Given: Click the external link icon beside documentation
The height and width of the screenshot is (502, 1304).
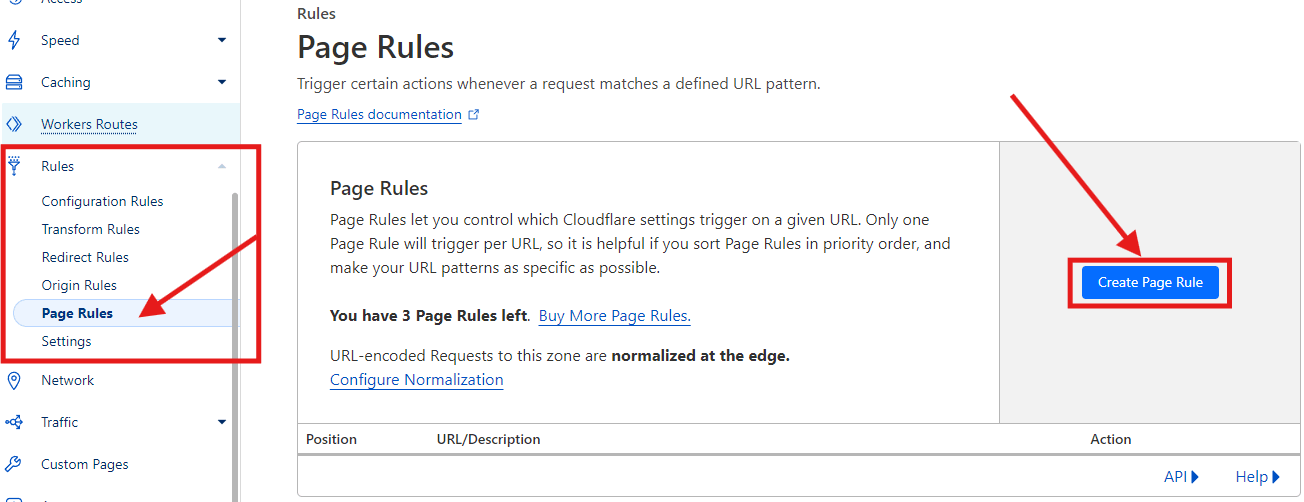Looking at the screenshot, I should click(x=474, y=114).
